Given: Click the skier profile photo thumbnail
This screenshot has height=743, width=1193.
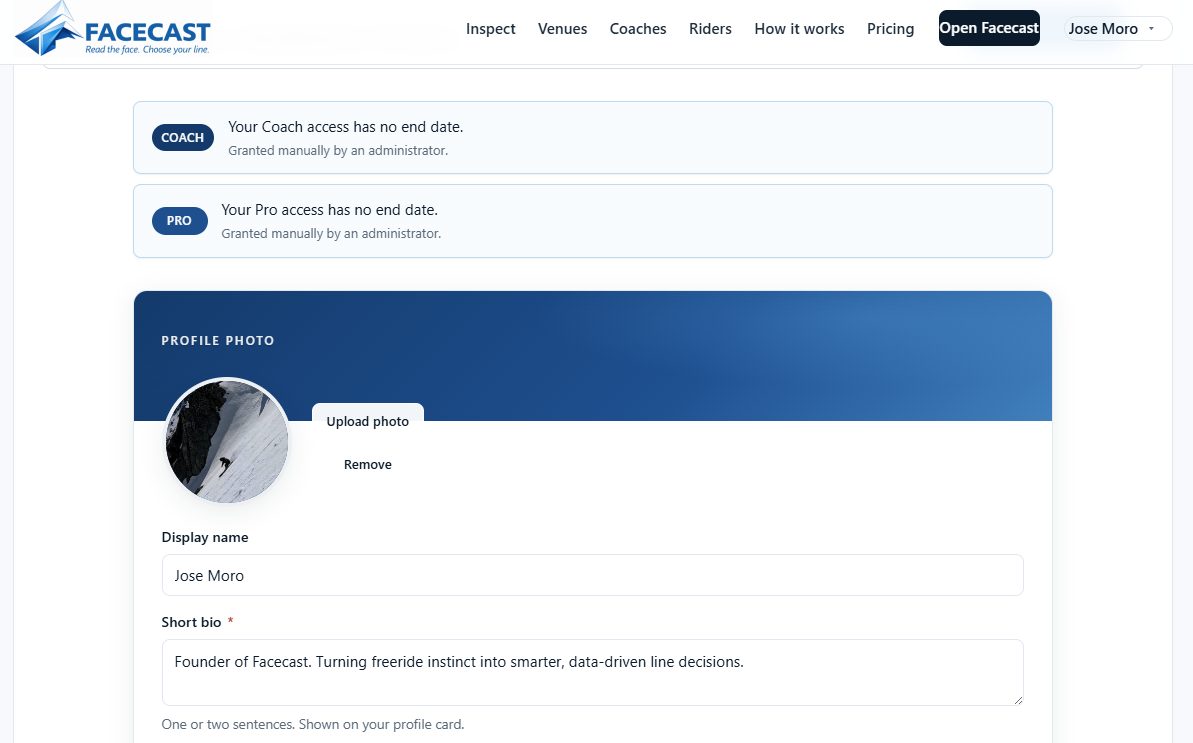Looking at the screenshot, I should pos(227,441).
